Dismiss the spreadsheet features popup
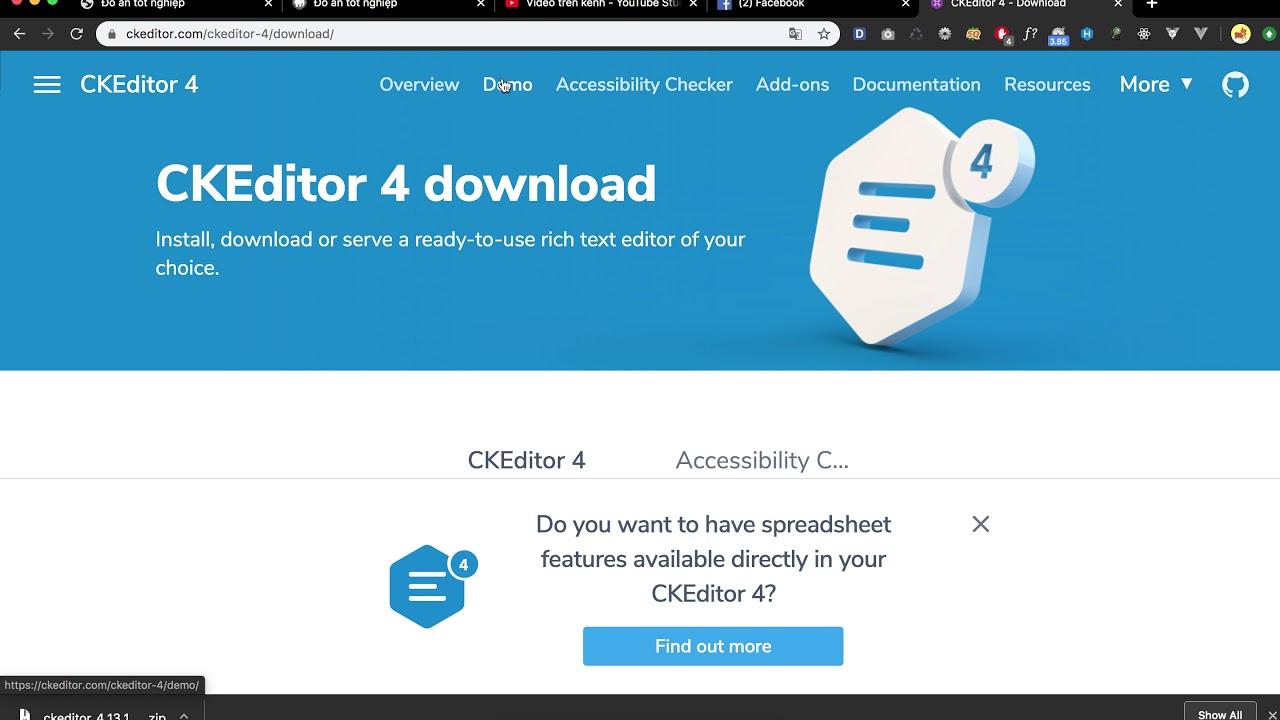The image size is (1280, 720). pyautogui.click(x=981, y=524)
